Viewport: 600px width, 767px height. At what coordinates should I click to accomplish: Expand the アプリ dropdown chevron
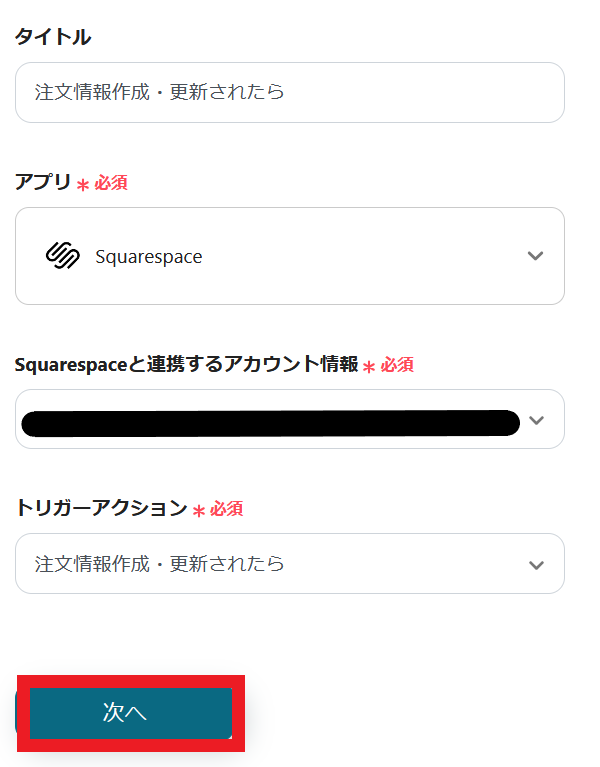[535, 256]
